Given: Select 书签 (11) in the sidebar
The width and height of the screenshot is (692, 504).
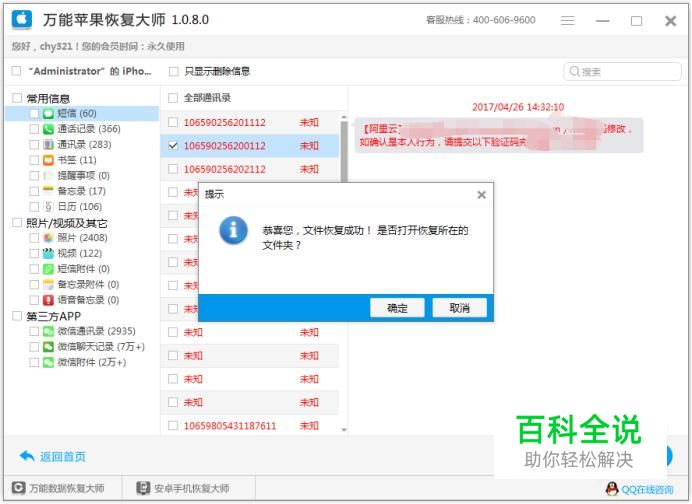Looking at the screenshot, I should click(77, 160).
